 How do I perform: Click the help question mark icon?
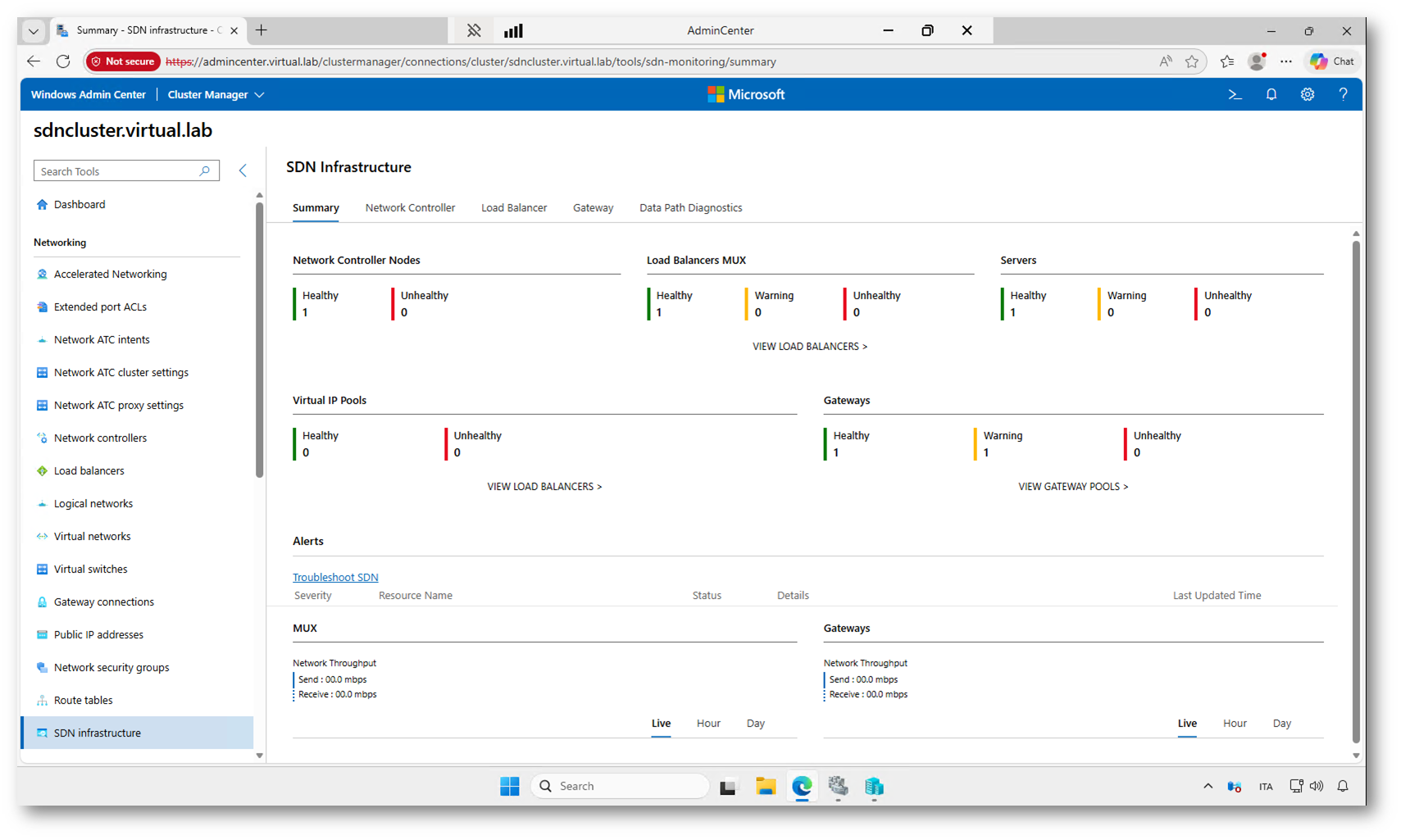(1343, 95)
